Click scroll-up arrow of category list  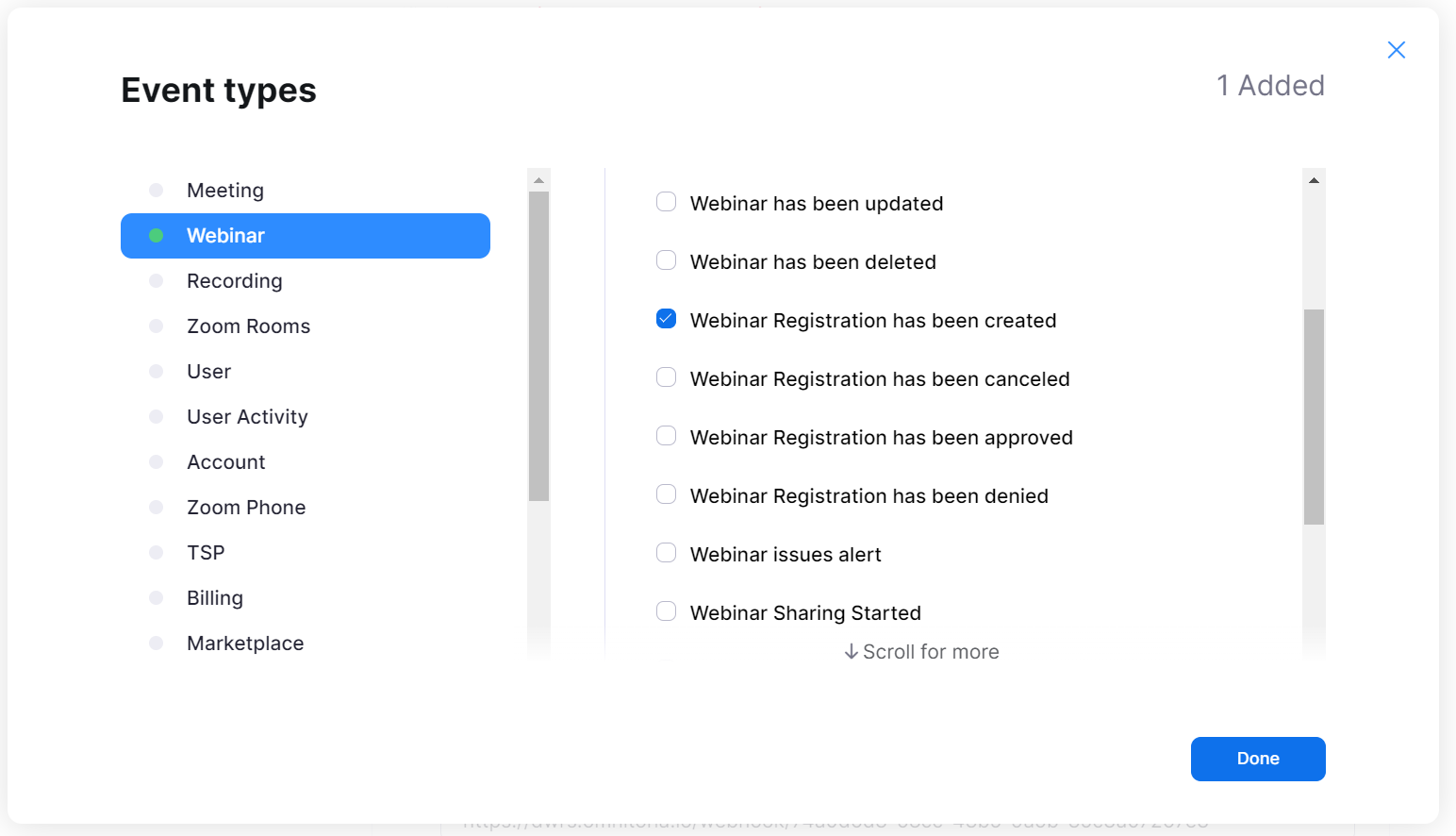[538, 180]
